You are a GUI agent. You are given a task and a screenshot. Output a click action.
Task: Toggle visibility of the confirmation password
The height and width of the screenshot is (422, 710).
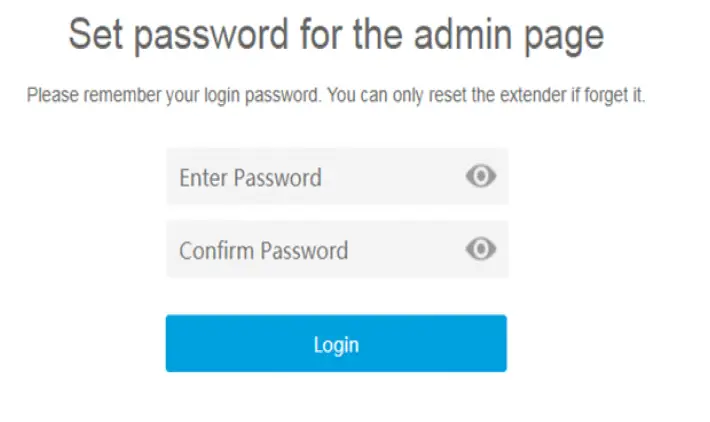click(481, 249)
